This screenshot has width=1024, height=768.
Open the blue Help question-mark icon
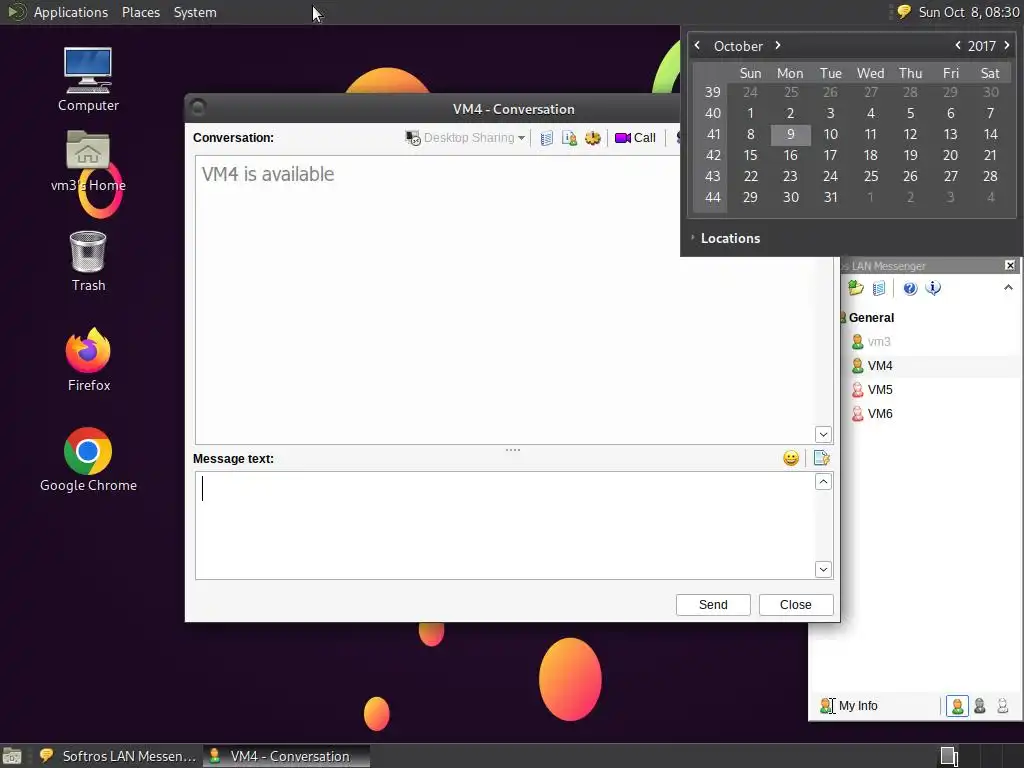click(x=910, y=288)
